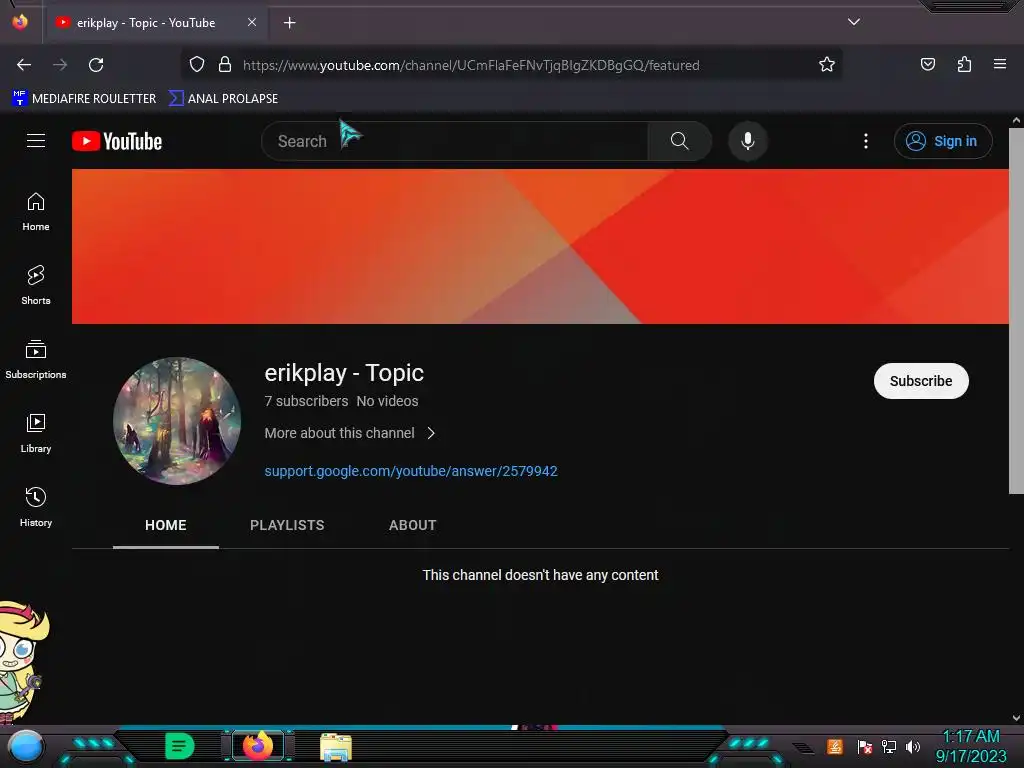The height and width of the screenshot is (768, 1024).
Task: Click the search magnifier button
Action: pos(679,141)
